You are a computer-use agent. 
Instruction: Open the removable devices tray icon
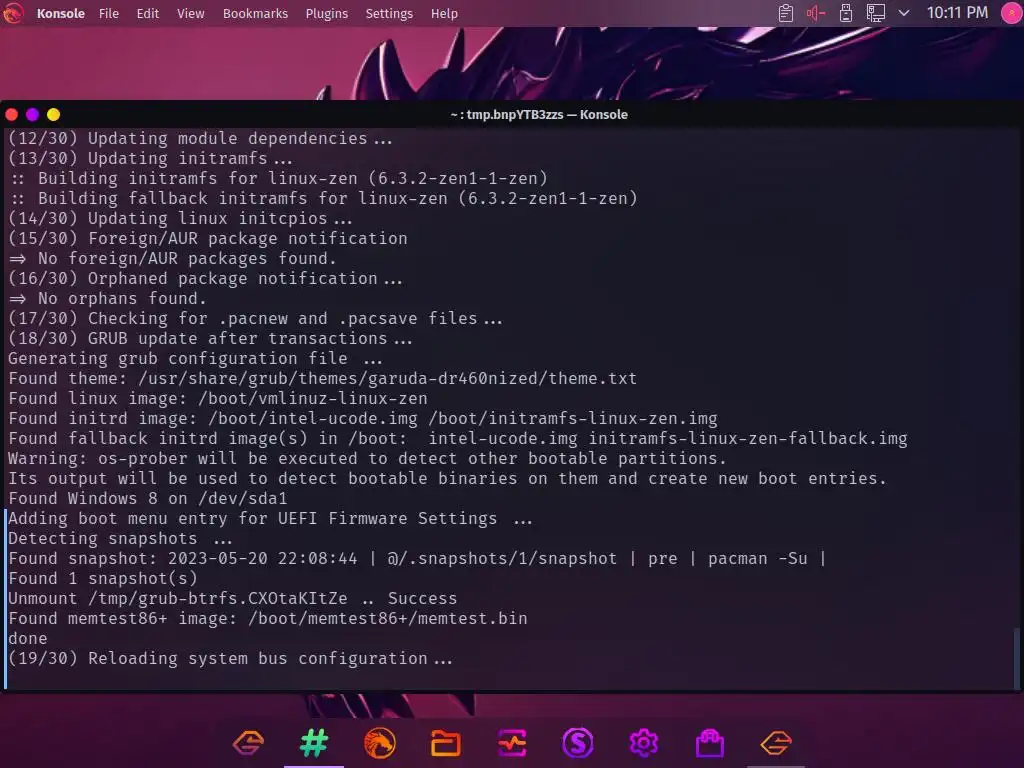[x=846, y=13]
